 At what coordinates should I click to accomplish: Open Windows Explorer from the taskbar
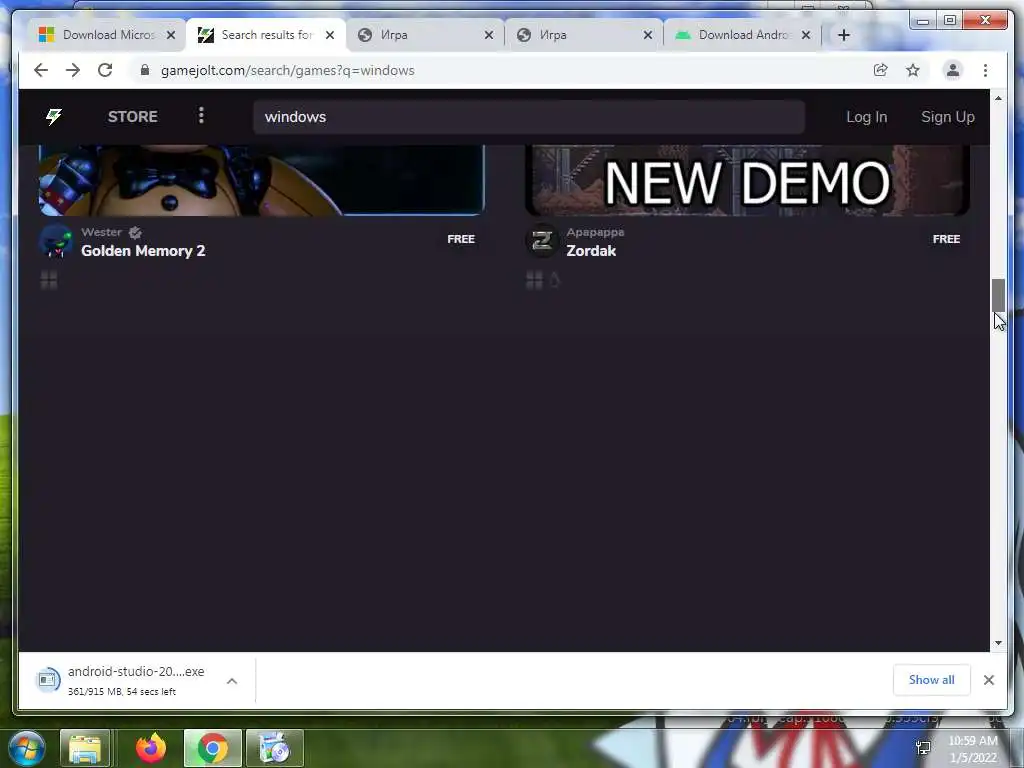pyautogui.click(x=85, y=748)
